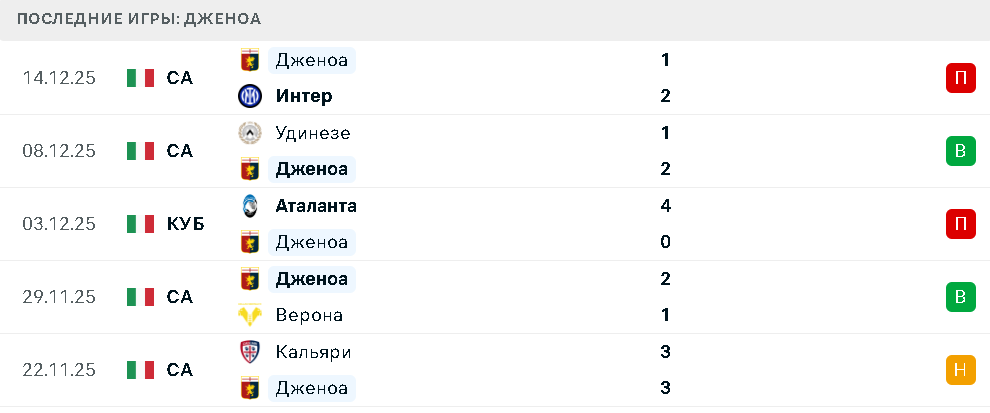Click red loss badge for Atalanta match
Image resolution: width=990 pixels, height=413 pixels.
tap(960, 224)
